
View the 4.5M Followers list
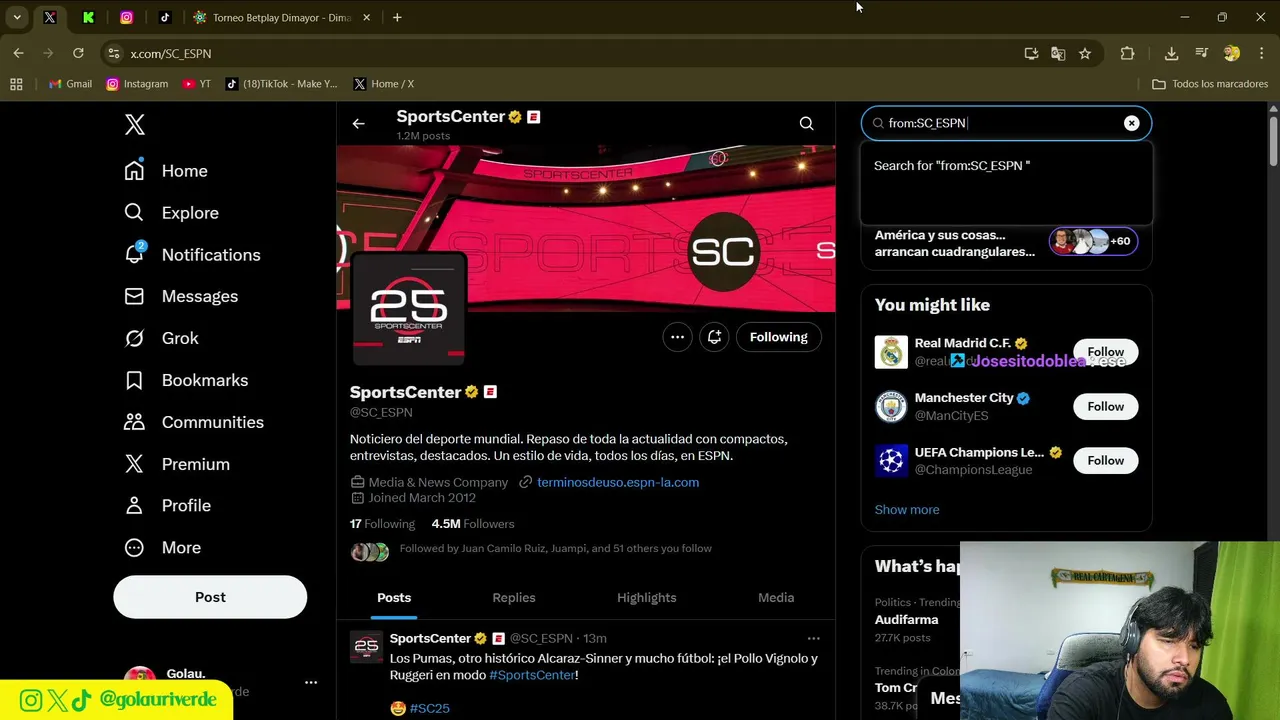(473, 524)
